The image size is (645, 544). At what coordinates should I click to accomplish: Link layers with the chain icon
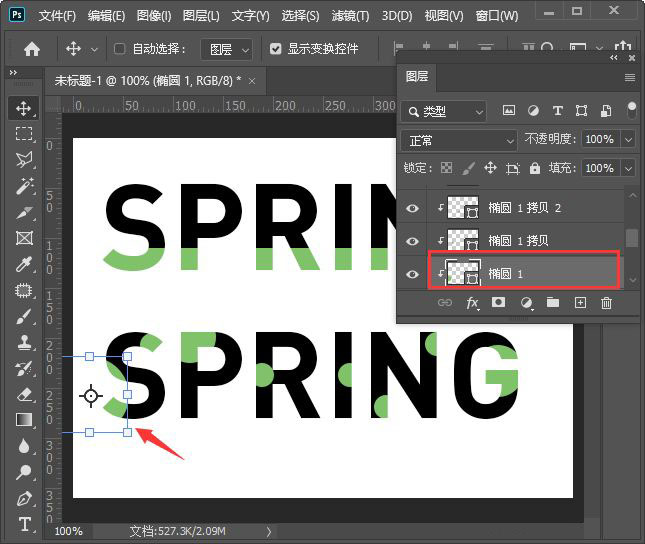point(445,303)
